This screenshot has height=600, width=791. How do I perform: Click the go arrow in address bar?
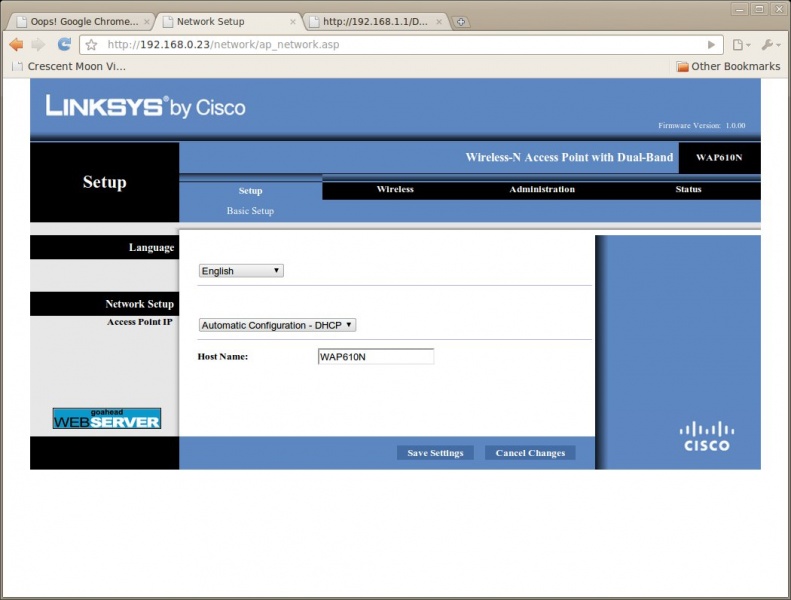coord(711,45)
